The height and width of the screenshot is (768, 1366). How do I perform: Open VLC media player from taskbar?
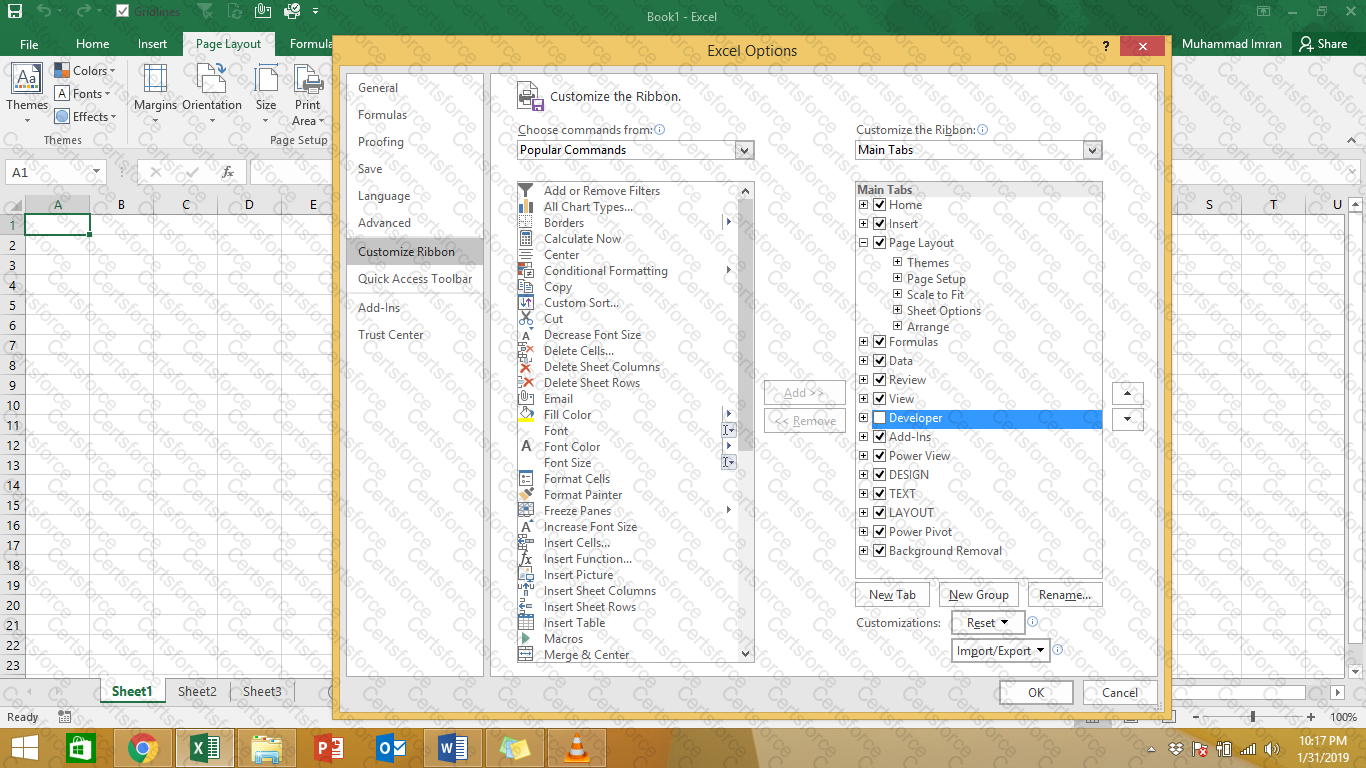(x=575, y=748)
